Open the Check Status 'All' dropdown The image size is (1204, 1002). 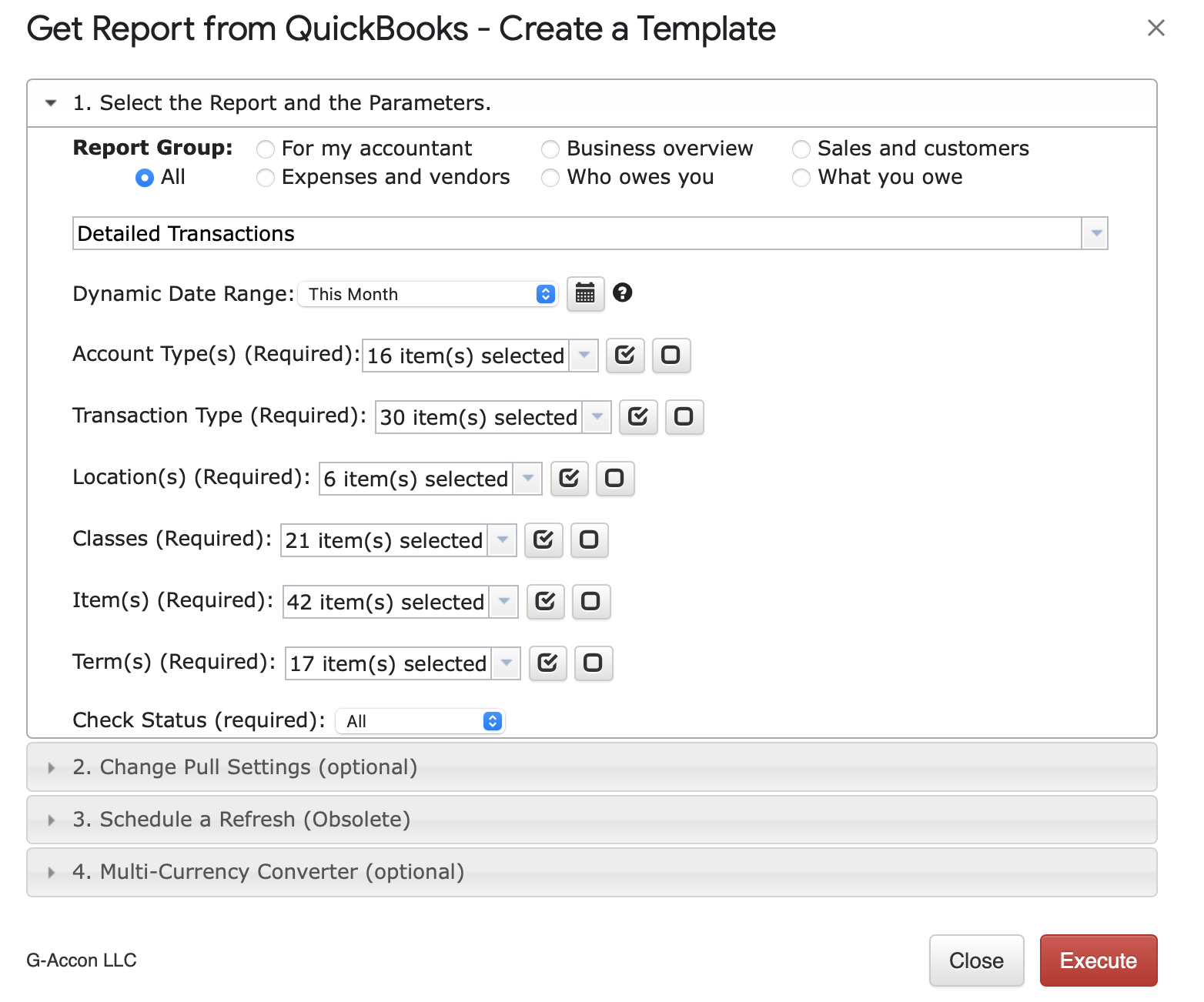(x=420, y=721)
